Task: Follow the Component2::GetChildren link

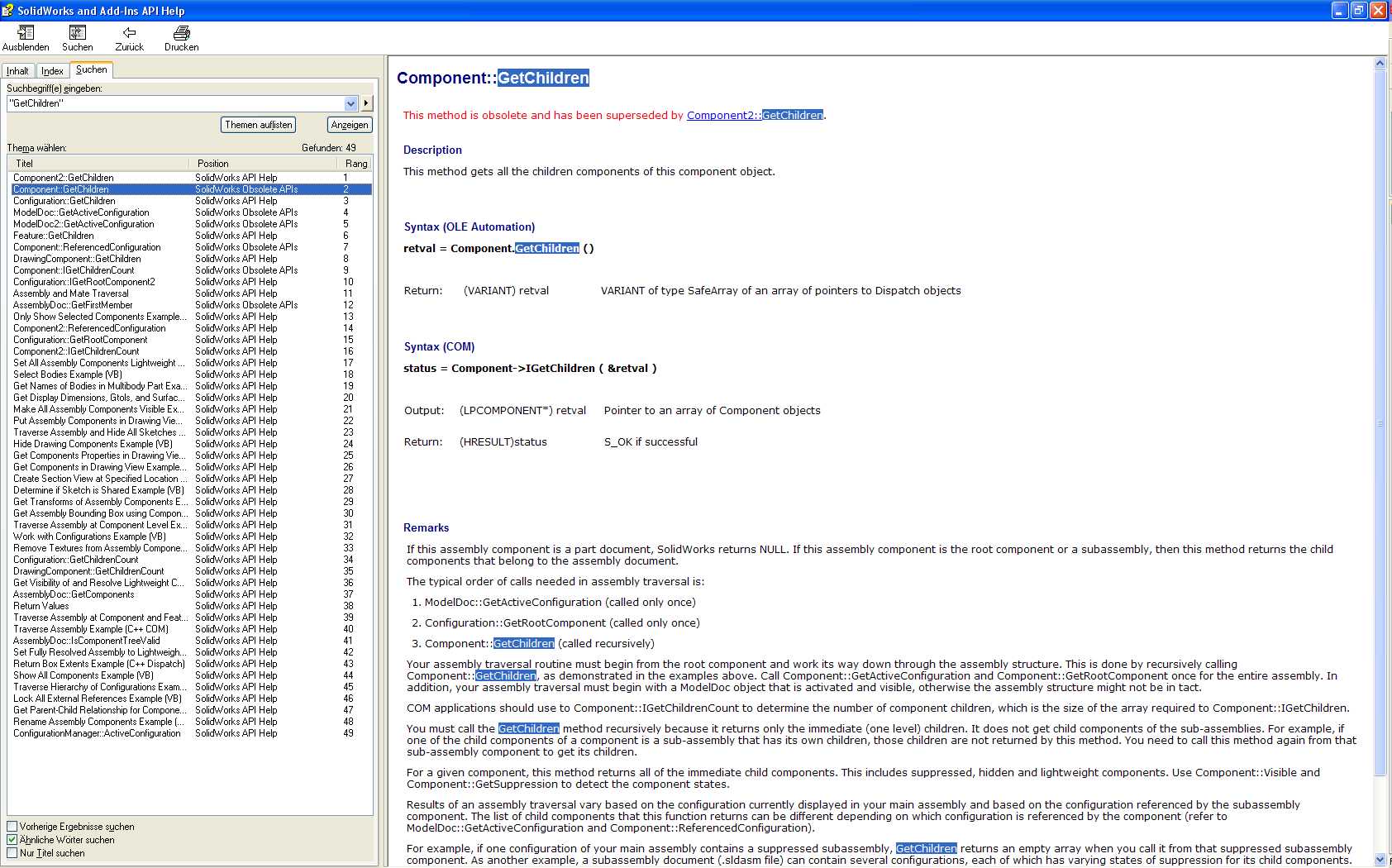Action: [x=755, y=115]
